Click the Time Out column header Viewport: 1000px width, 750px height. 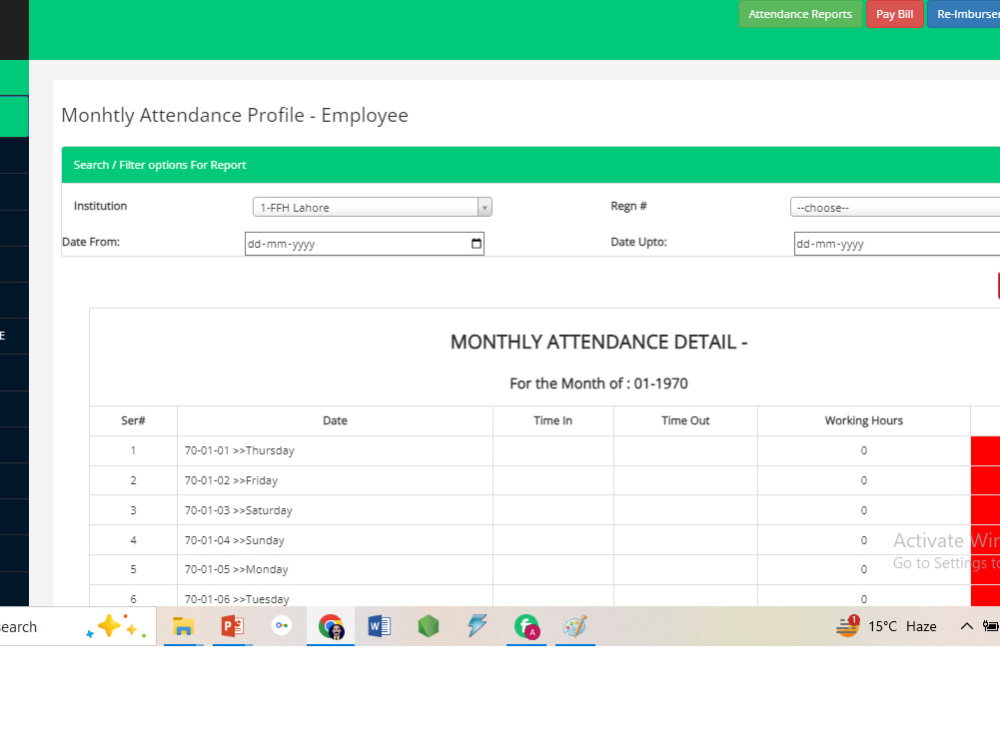pos(686,421)
